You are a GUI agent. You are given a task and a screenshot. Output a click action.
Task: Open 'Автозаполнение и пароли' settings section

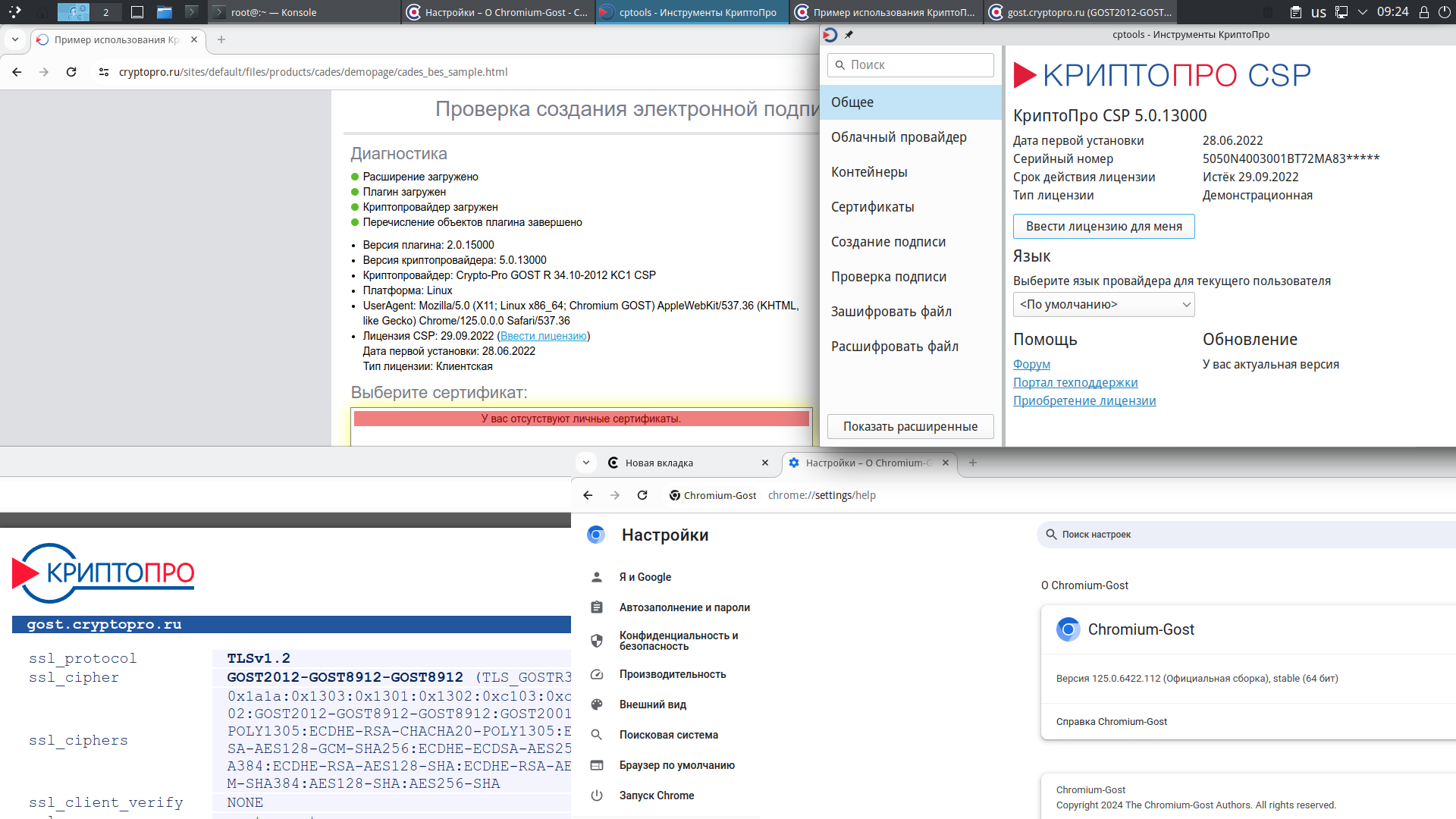point(684,607)
